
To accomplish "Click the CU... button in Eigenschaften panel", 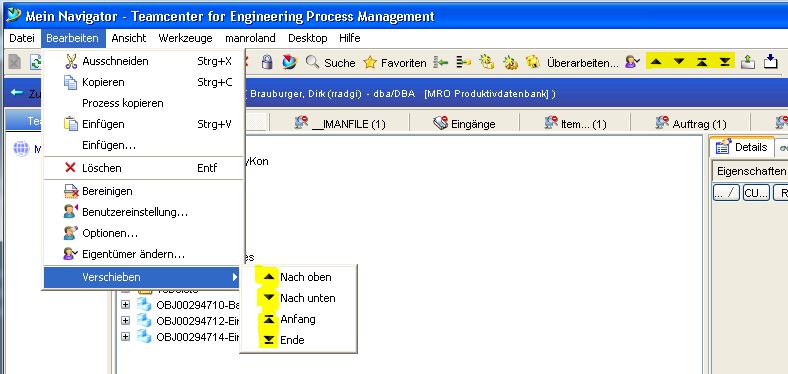I will point(756,193).
